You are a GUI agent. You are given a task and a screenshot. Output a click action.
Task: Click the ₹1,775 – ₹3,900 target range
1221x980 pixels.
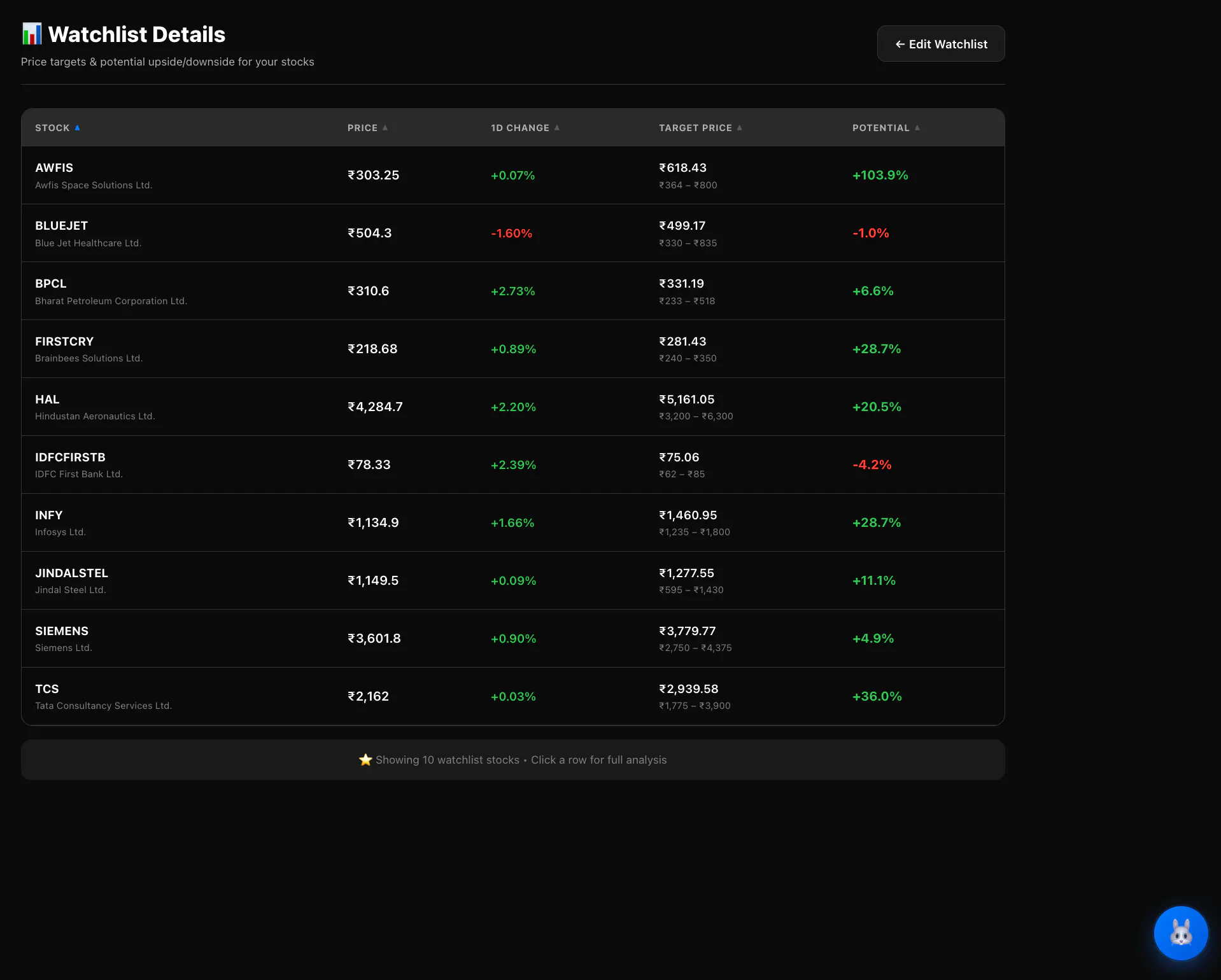tap(695, 706)
